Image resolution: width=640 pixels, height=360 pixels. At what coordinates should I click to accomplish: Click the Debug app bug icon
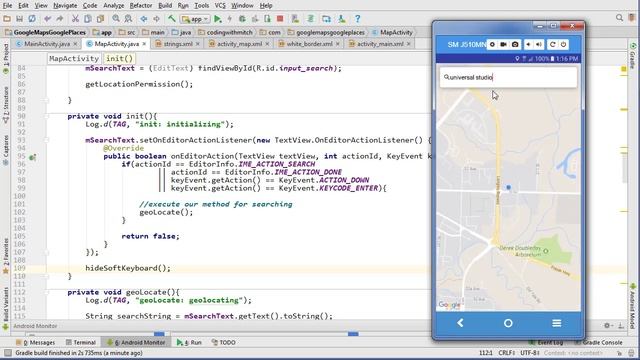point(242,19)
